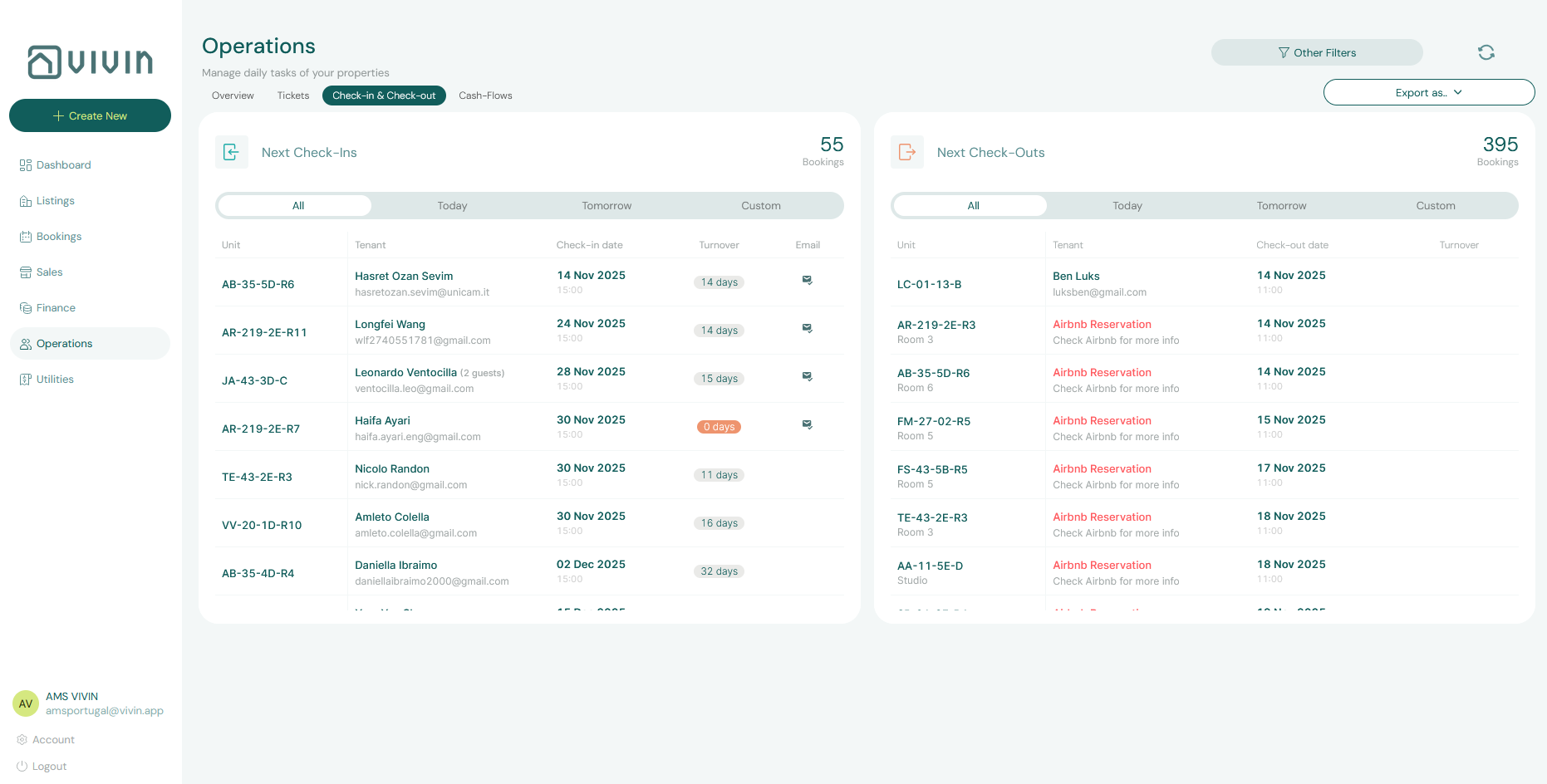Select the Finance sidebar icon
The height and width of the screenshot is (784, 1547).
(x=26, y=307)
